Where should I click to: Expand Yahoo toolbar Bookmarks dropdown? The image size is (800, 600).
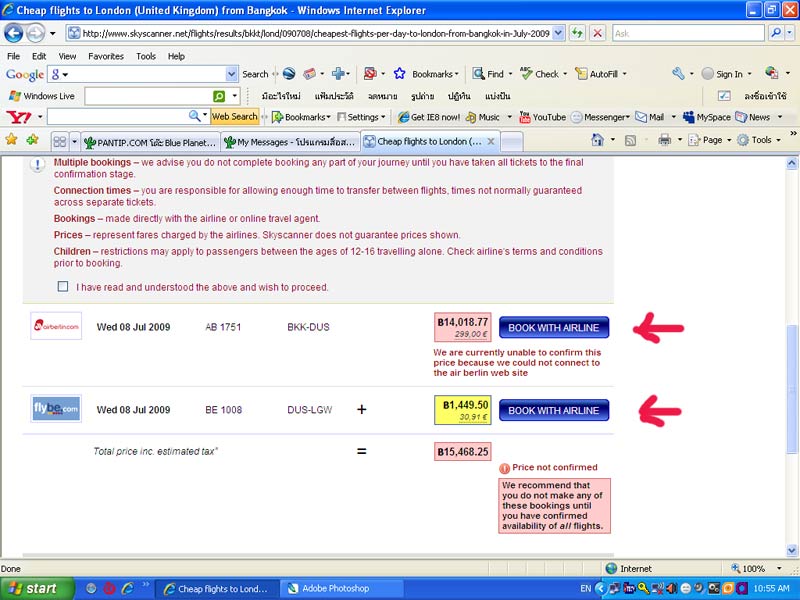pos(329,117)
